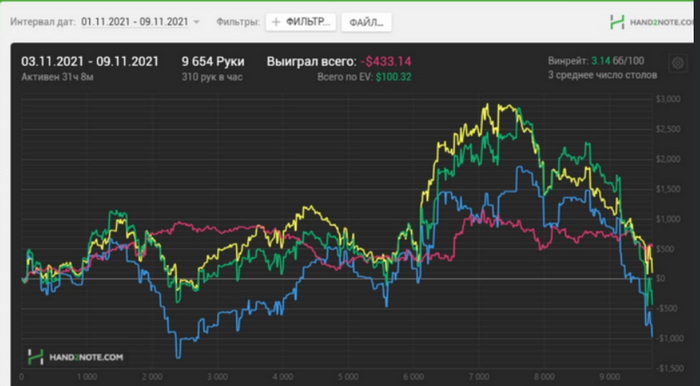Click the '9 654 Руки' hand count
The width and height of the screenshot is (700, 386).
pyautogui.click(x=213, y=62)
